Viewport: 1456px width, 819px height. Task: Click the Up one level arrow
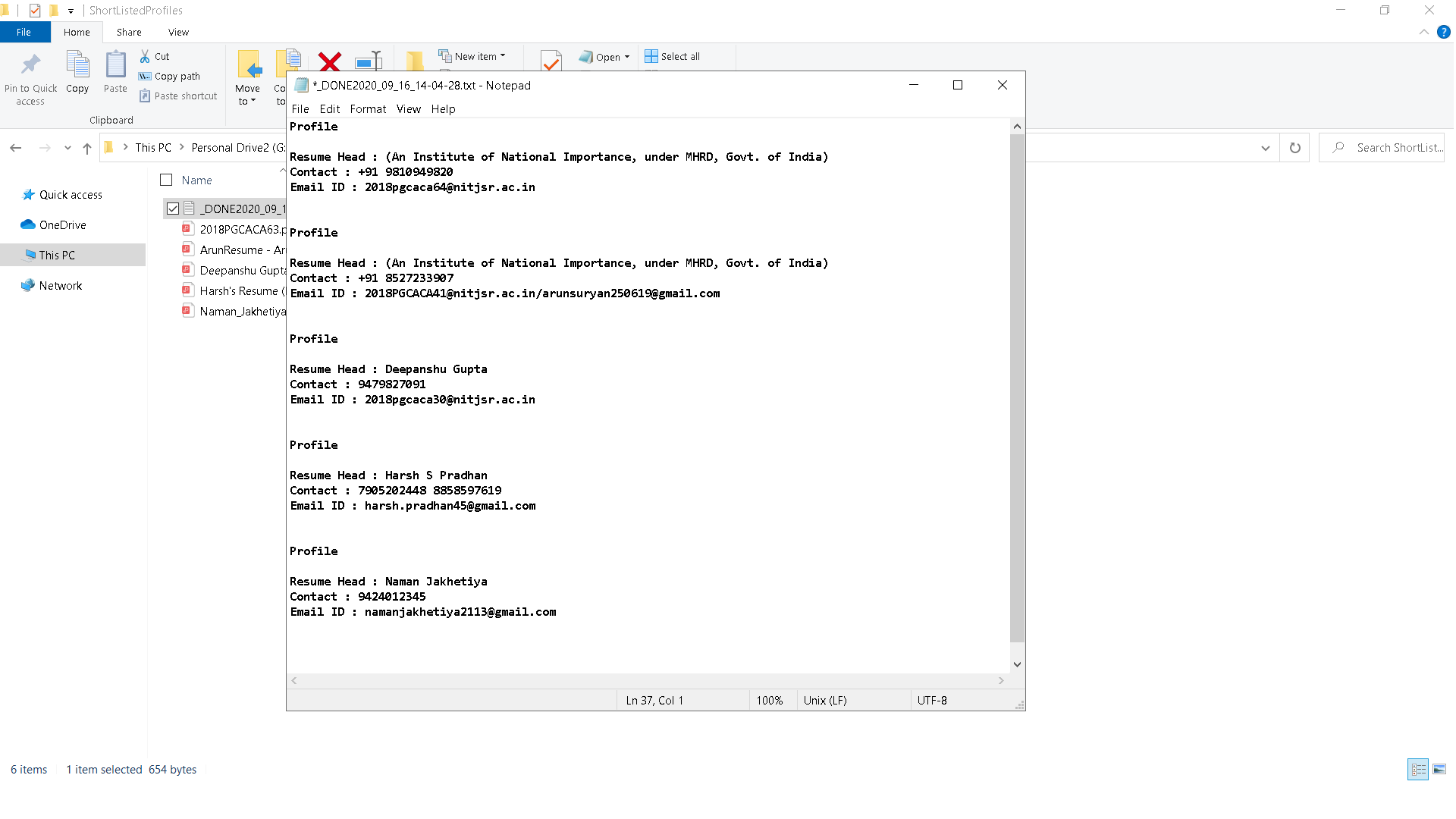pos(87,148)
